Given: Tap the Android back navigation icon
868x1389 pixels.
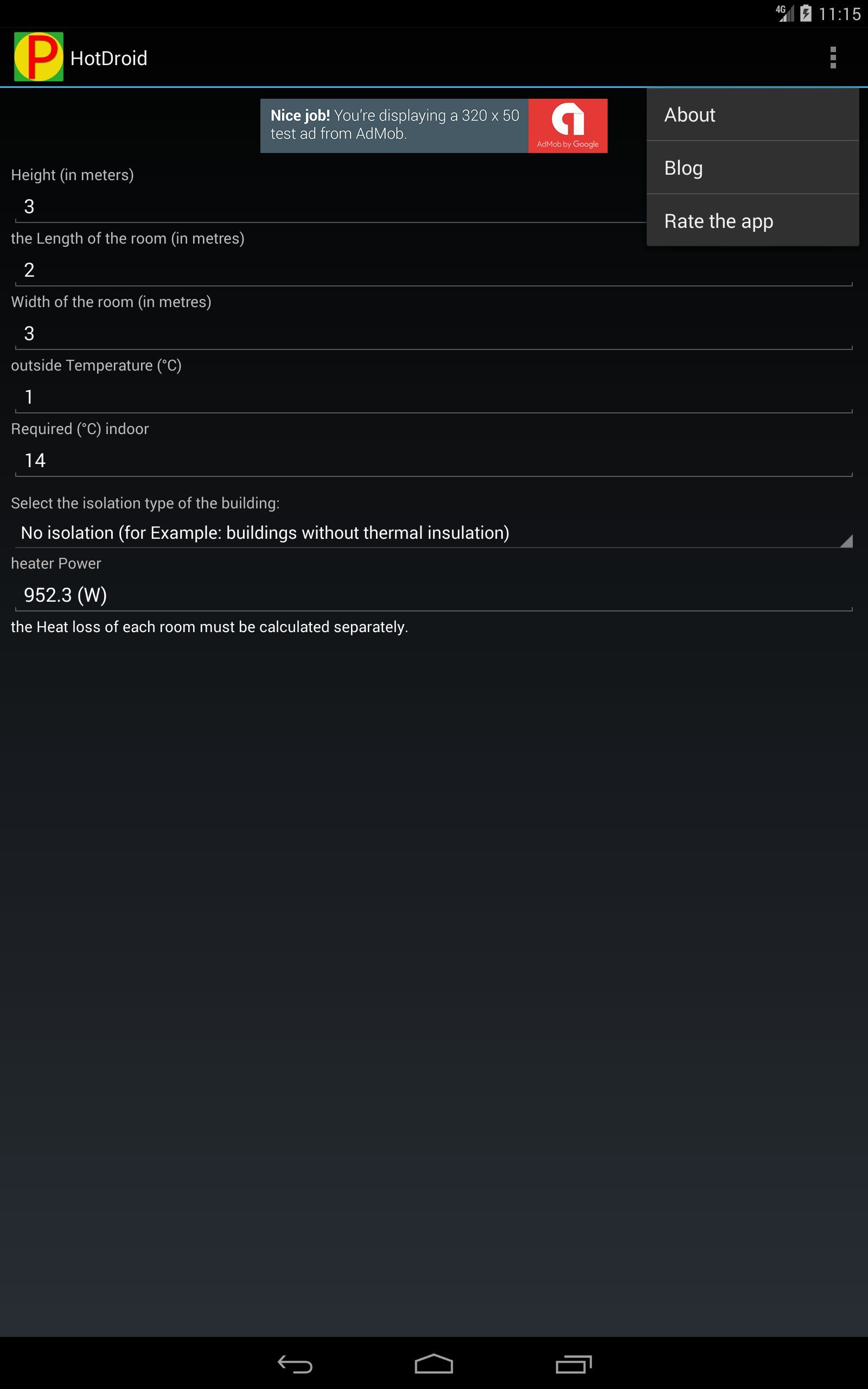Looking at the screenshot, I should tap(295, 1363).
